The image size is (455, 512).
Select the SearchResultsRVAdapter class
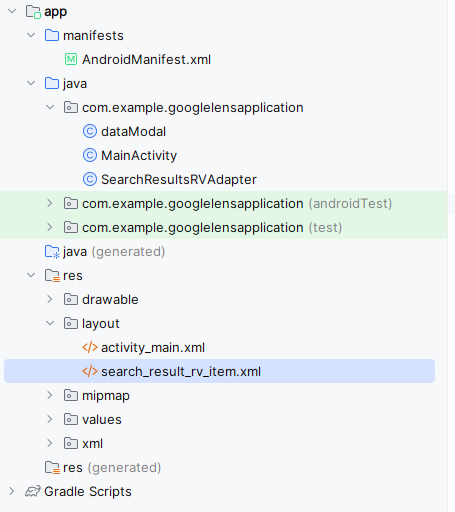(x=179, y=180)
